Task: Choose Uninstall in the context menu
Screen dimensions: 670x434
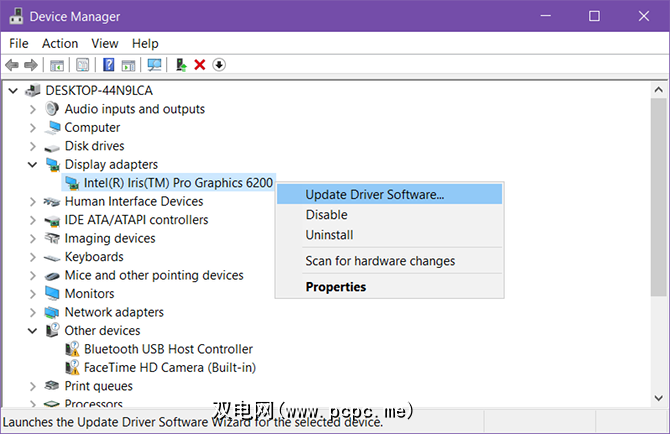Action: [389, 235]
